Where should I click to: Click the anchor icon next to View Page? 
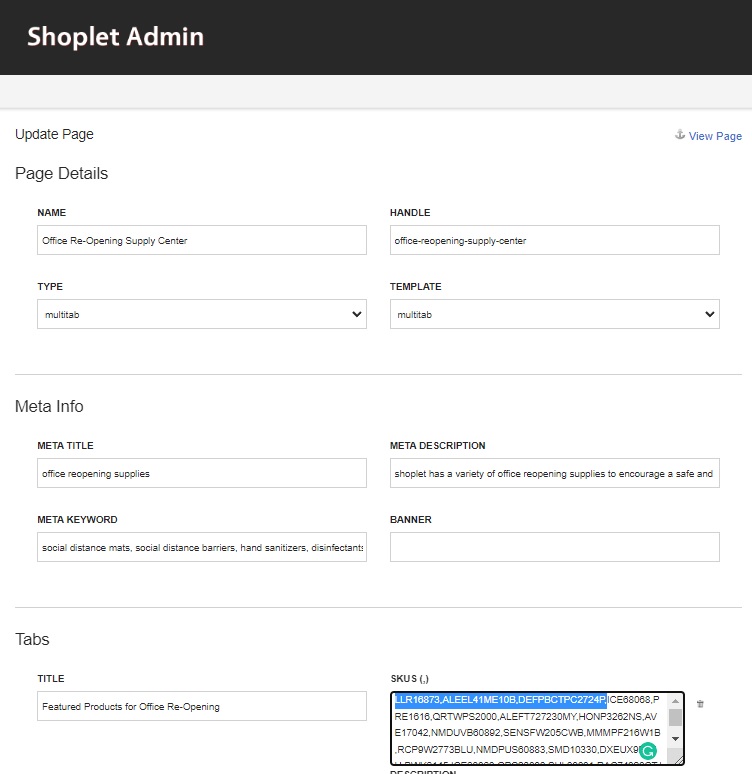(x=680, y=135)
